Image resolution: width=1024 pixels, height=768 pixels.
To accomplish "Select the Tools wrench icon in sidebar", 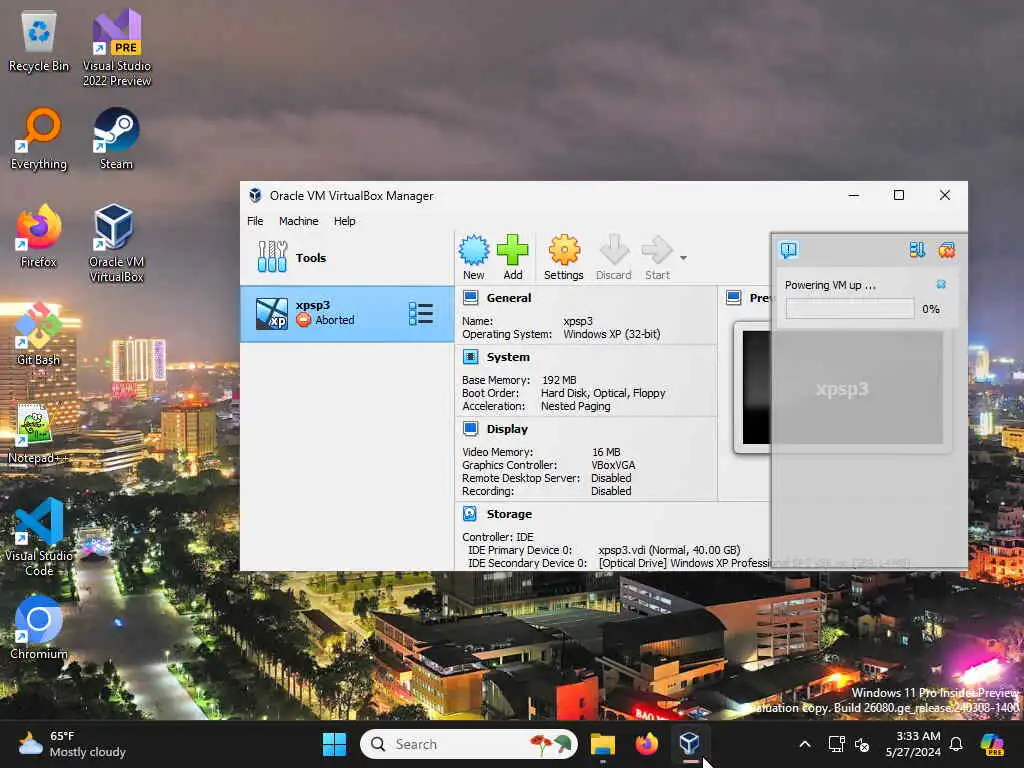I will point(272,257).
